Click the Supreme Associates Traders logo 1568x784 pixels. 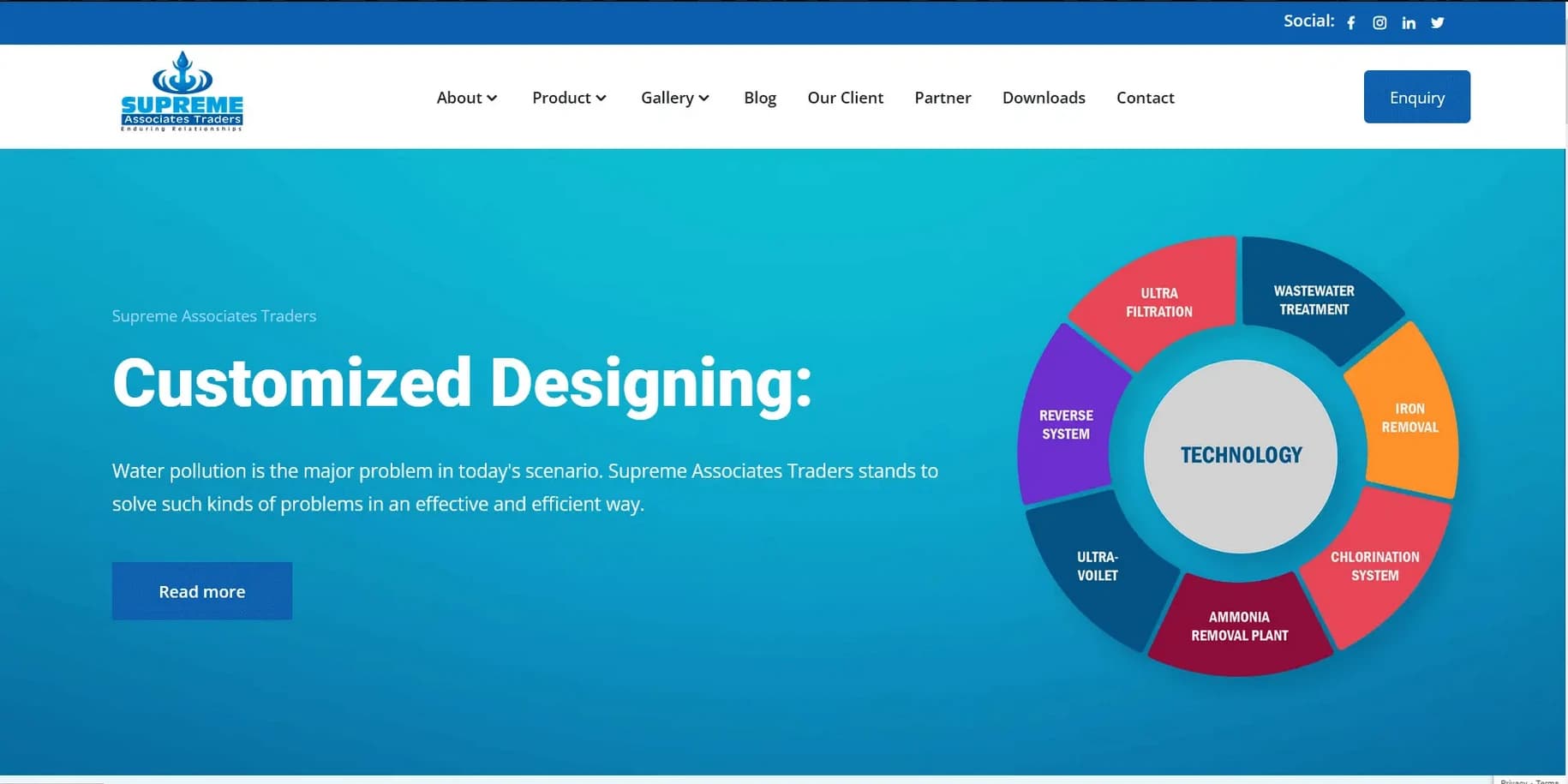click(x=182, y=93)
